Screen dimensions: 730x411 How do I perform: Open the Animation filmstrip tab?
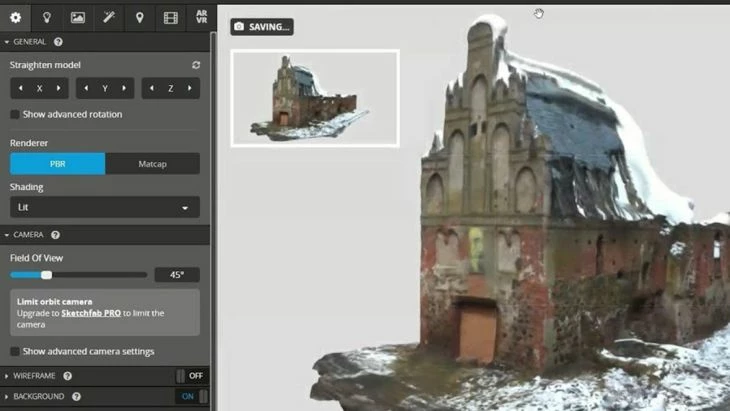pyautogui.click(x=171, y=18)
